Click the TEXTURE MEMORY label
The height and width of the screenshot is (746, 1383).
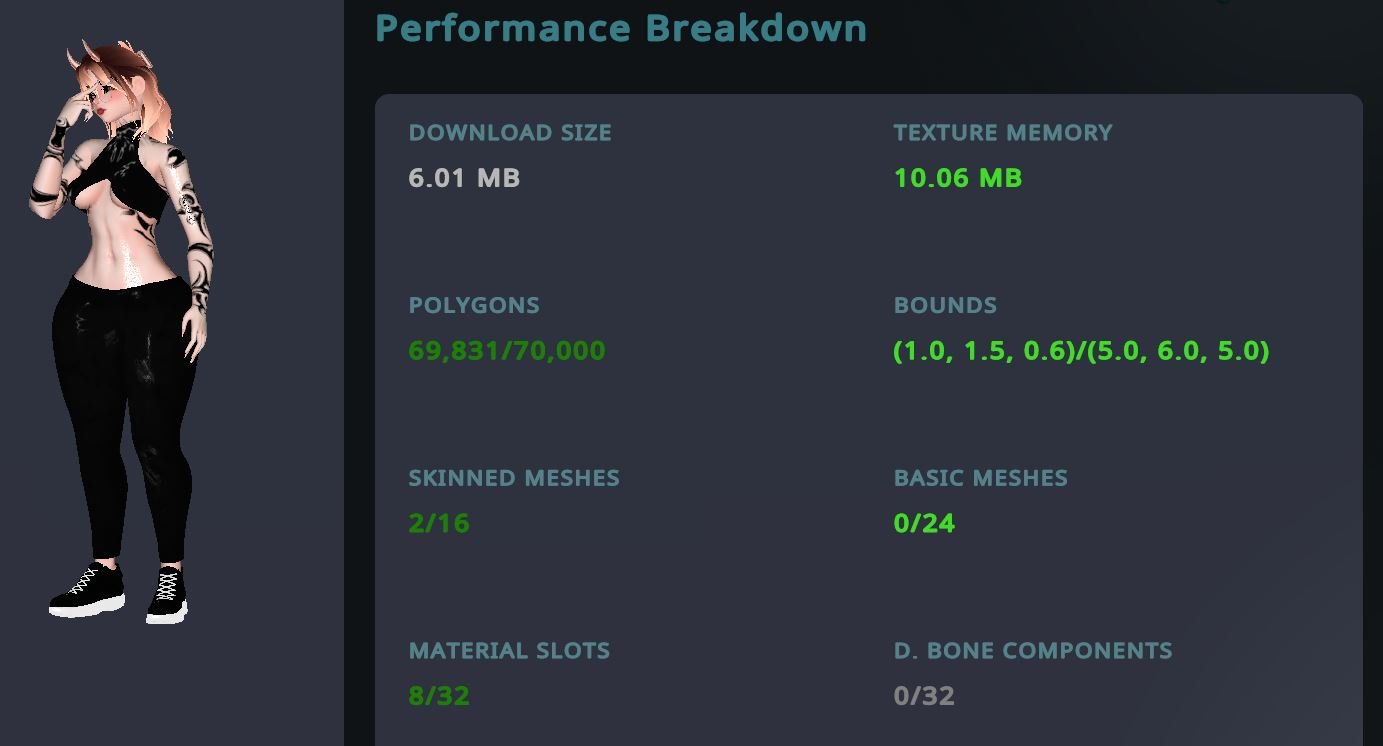(1002, 132)
